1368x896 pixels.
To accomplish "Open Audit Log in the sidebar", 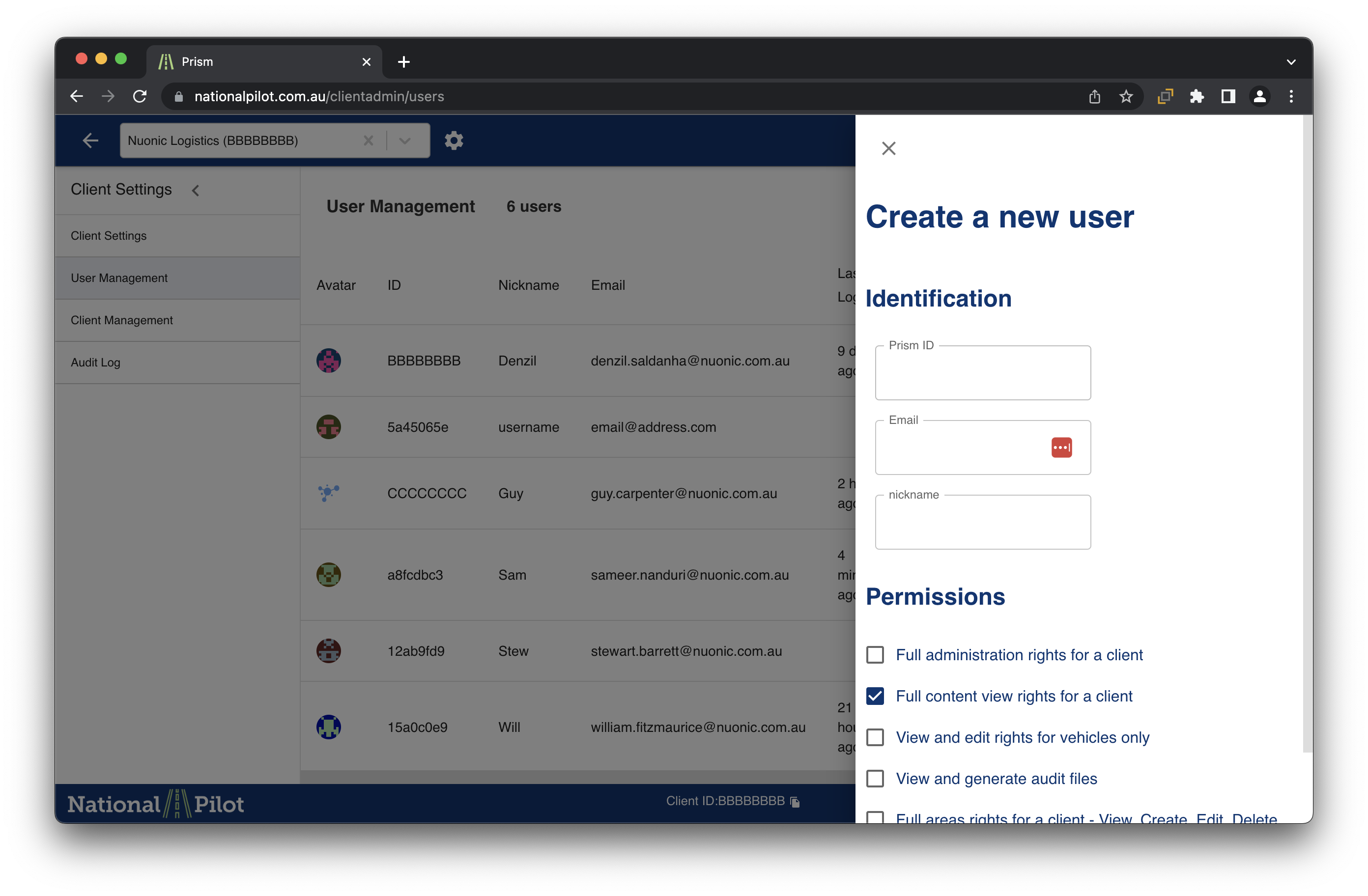I will point(95,363).
